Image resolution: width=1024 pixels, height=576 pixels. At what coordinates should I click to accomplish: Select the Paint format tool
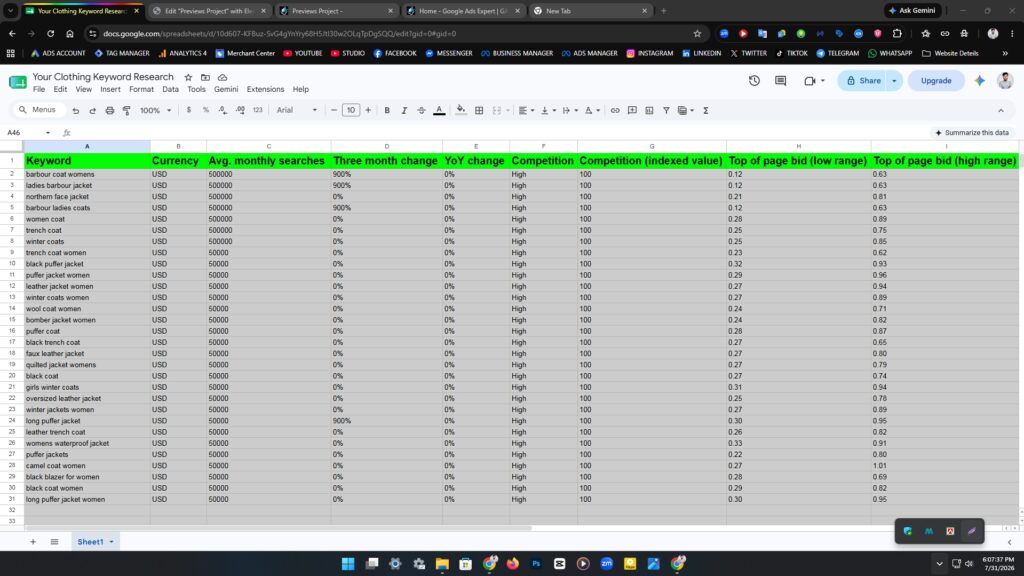127,110
